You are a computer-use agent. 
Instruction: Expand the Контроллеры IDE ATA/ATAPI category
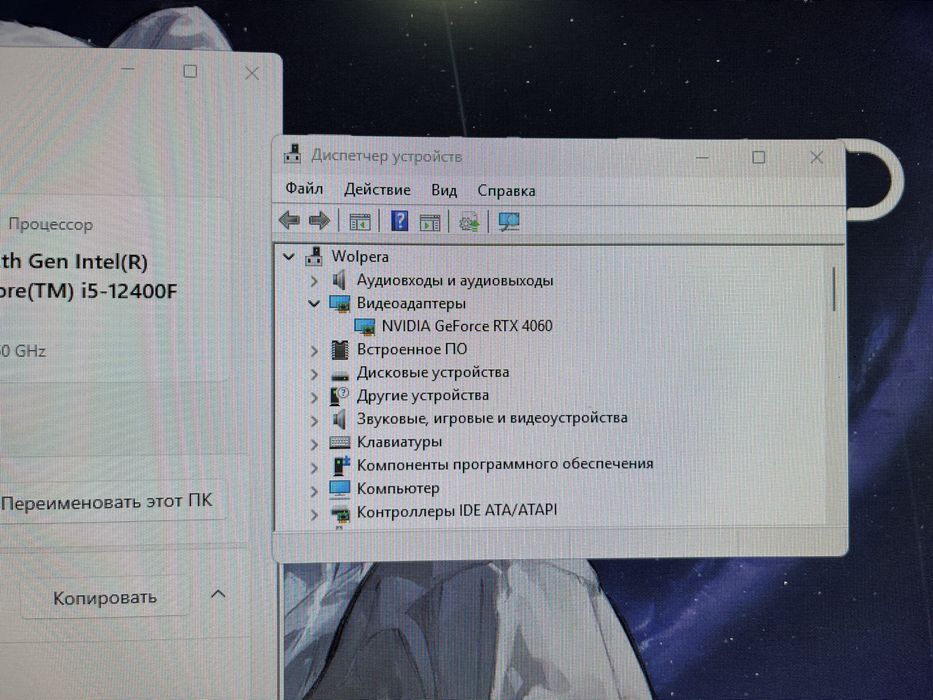click(314, 515)
